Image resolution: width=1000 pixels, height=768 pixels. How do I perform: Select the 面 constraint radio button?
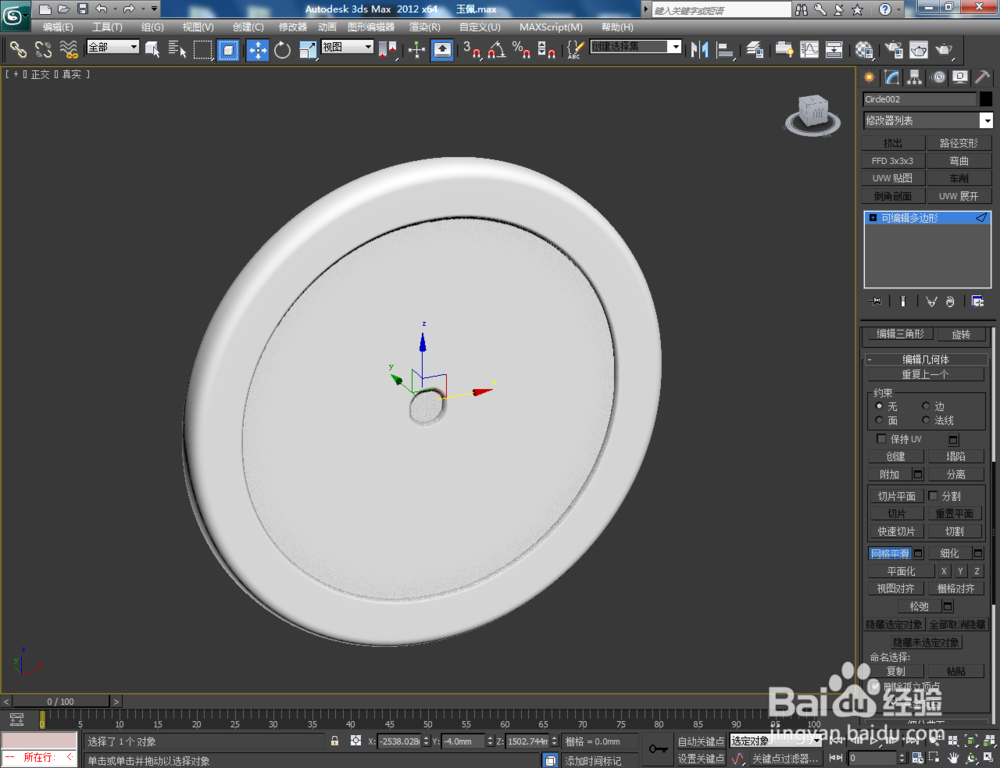(879, 420)
